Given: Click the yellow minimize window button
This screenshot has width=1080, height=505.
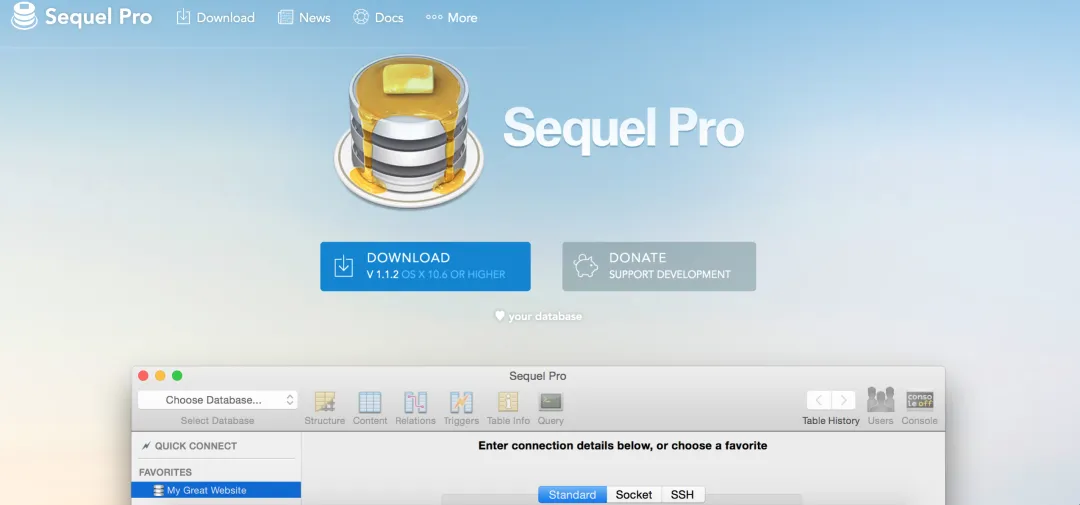Looking at the screenshot, I should click(160, 375).
